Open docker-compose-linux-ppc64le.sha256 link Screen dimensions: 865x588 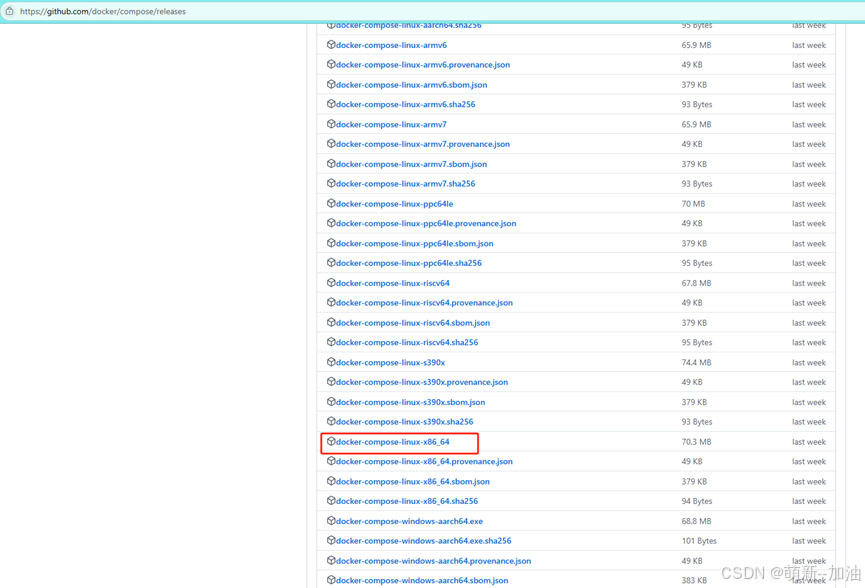click(409, 264)
